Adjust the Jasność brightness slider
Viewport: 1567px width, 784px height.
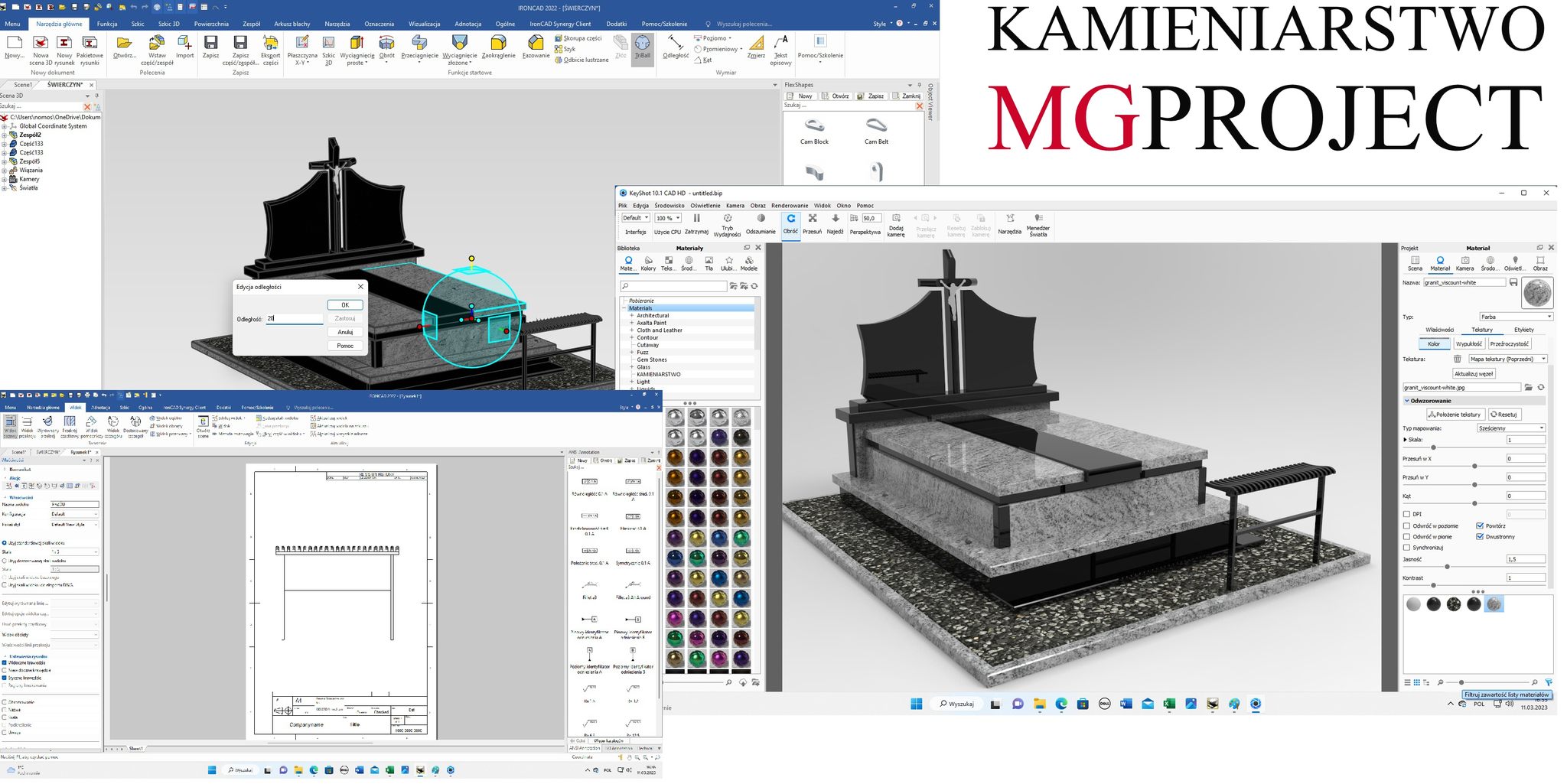(x=1446, y=567)
